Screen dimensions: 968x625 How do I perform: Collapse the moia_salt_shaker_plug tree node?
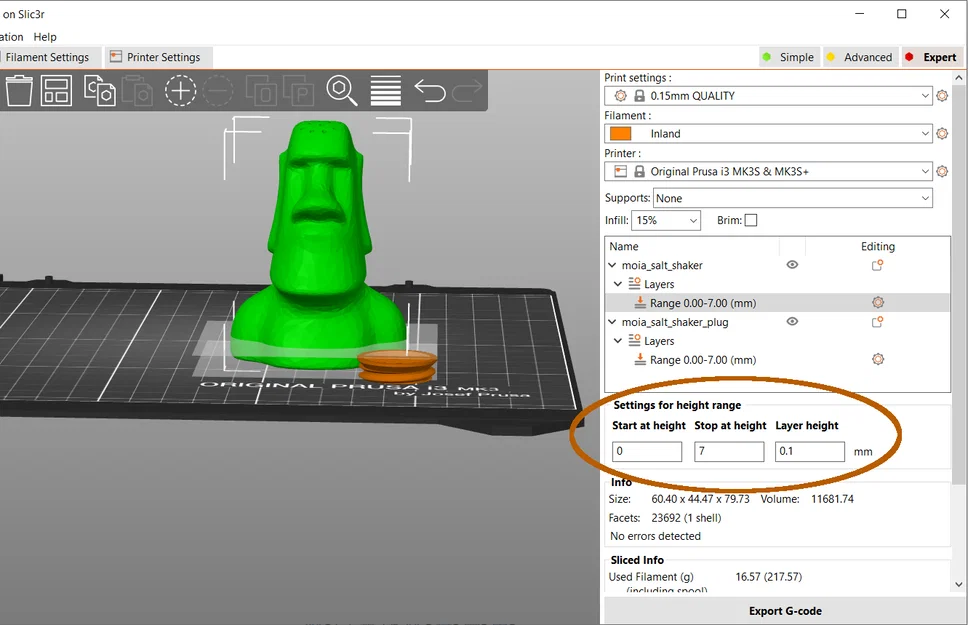tap(612, 322)
